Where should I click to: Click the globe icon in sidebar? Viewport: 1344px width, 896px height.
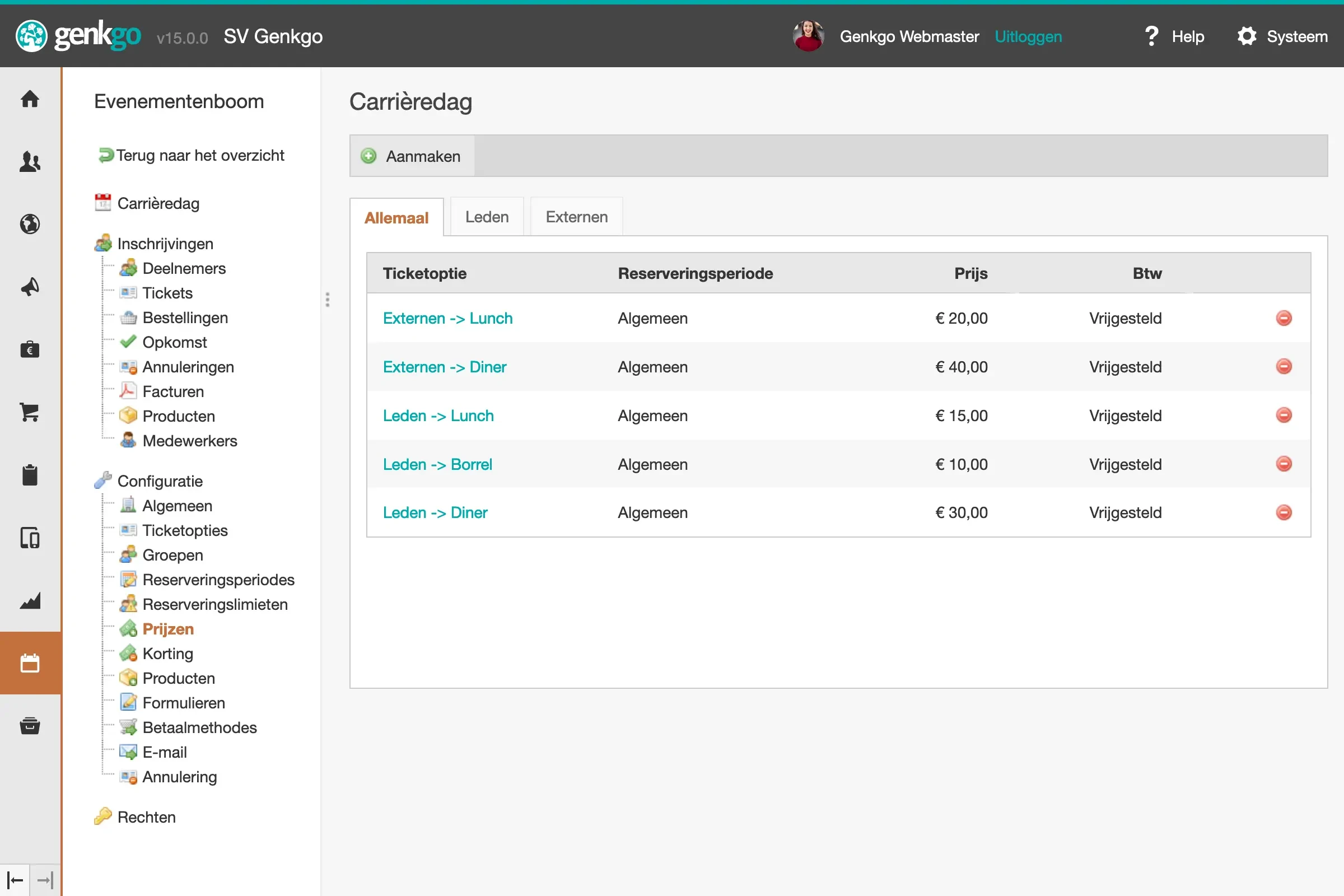click(x=30, y=224)
